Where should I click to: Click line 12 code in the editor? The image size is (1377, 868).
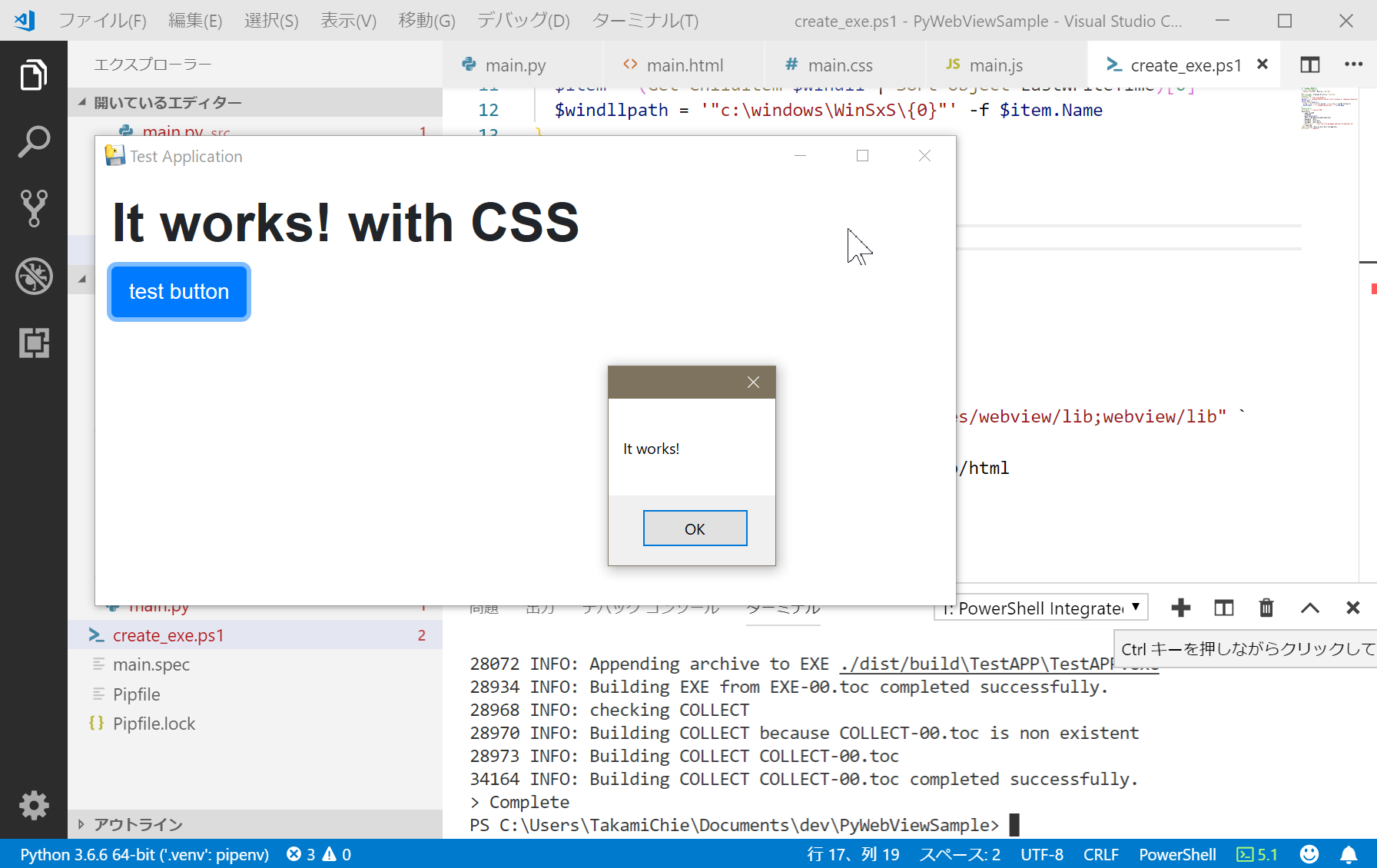pos(828,110)
